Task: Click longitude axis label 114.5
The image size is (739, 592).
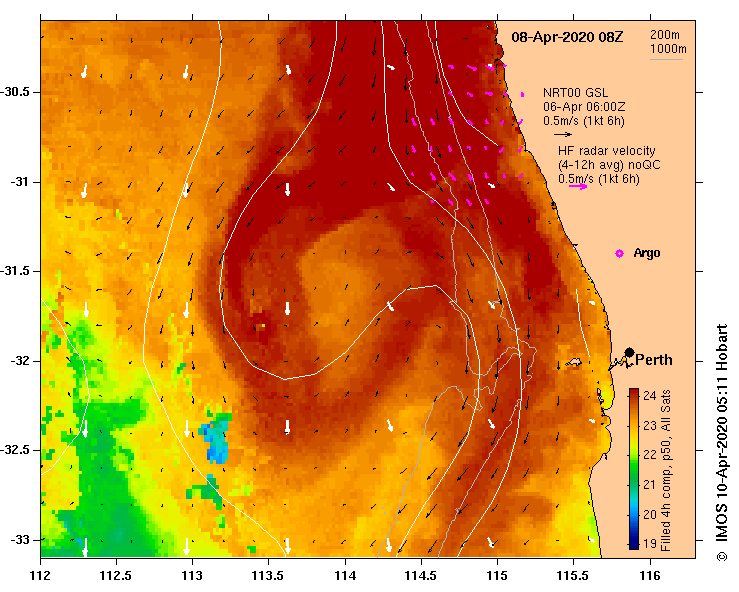Action: (421, 576)
